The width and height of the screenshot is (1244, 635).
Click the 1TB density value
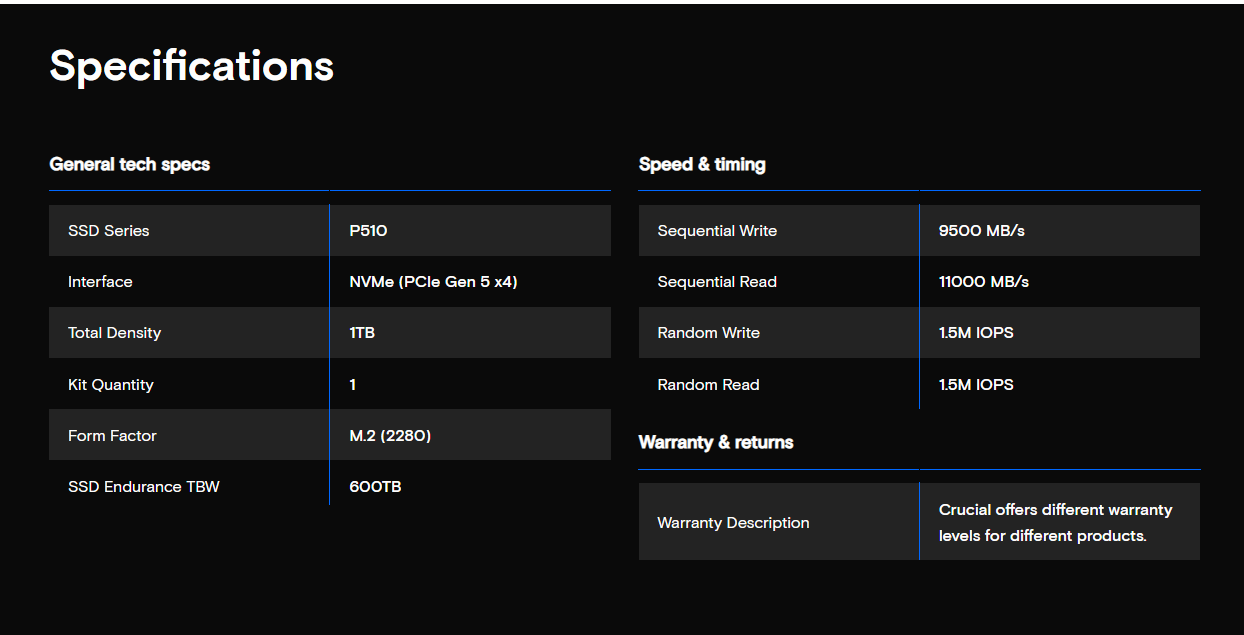click(362, 333)
